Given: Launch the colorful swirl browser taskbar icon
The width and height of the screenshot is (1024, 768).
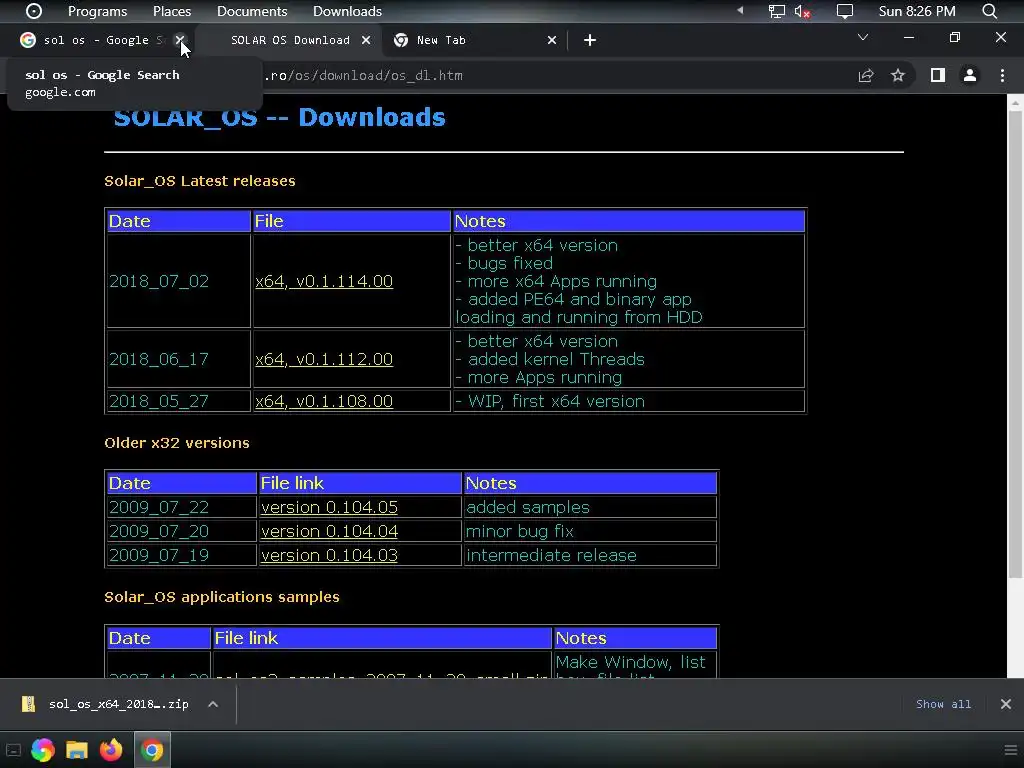Looking at the screenshot, I should coord(43,750).
